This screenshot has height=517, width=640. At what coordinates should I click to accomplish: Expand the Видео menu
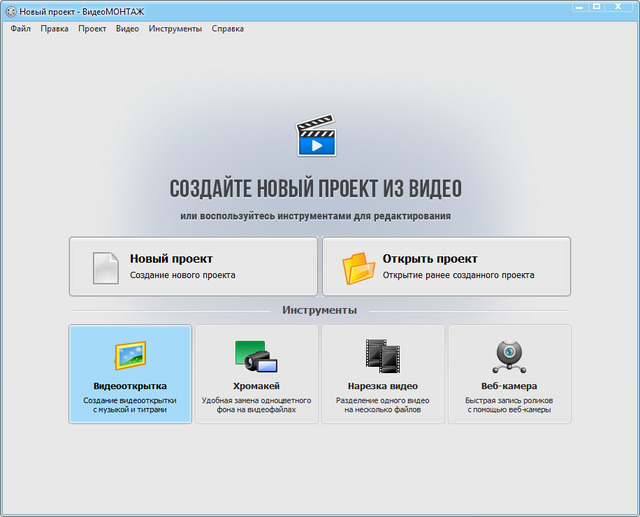[127, 29]
